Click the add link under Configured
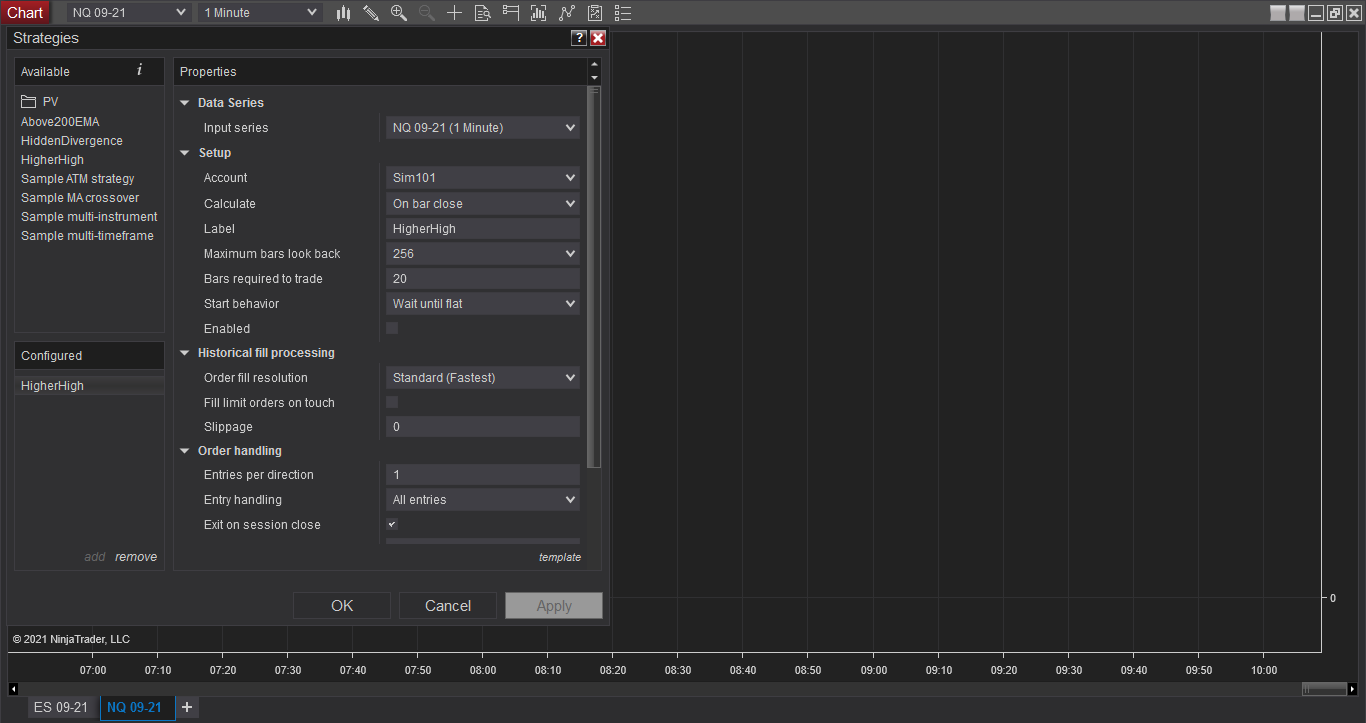The height and width of the screenshot is (723, 1366). [x=95, y=557]
